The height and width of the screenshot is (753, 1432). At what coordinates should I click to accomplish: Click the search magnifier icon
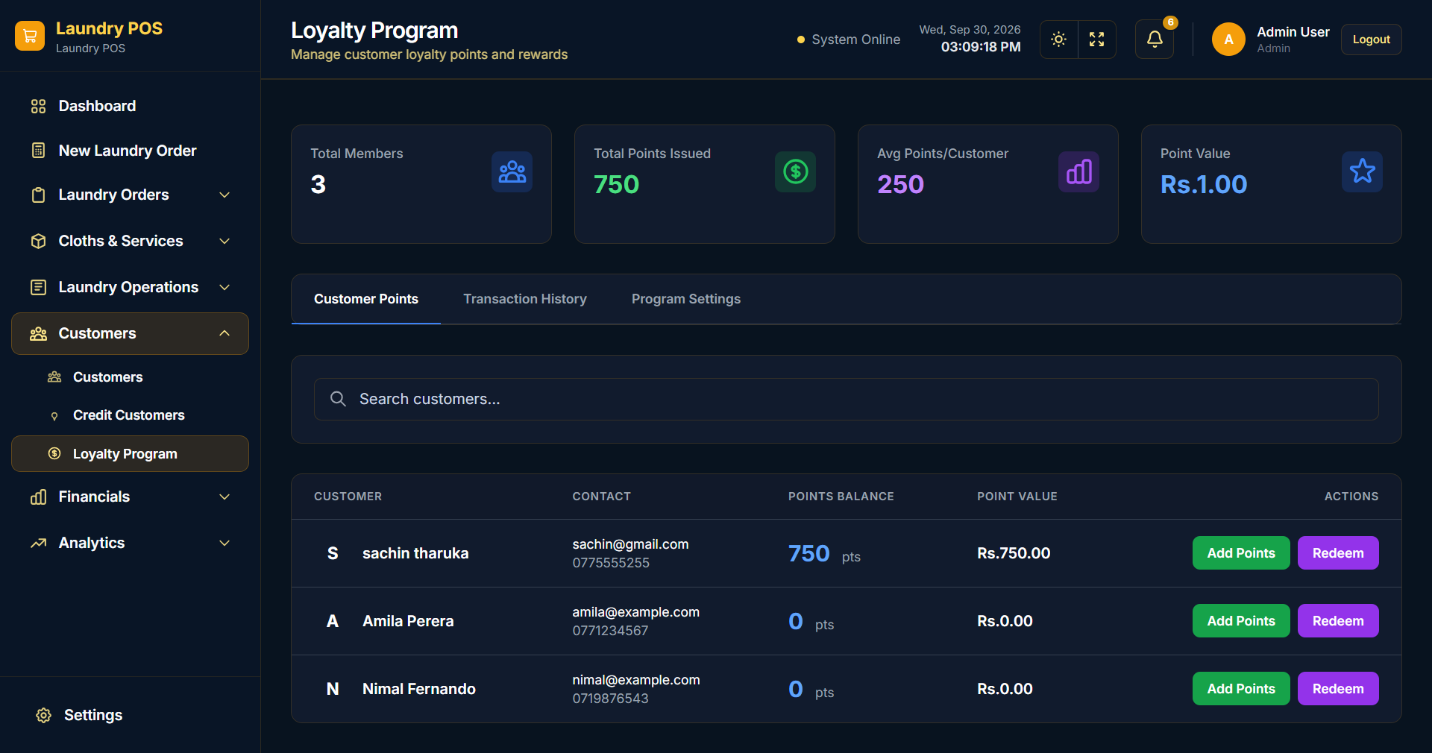pyautogui.click(x=338, y=399)
